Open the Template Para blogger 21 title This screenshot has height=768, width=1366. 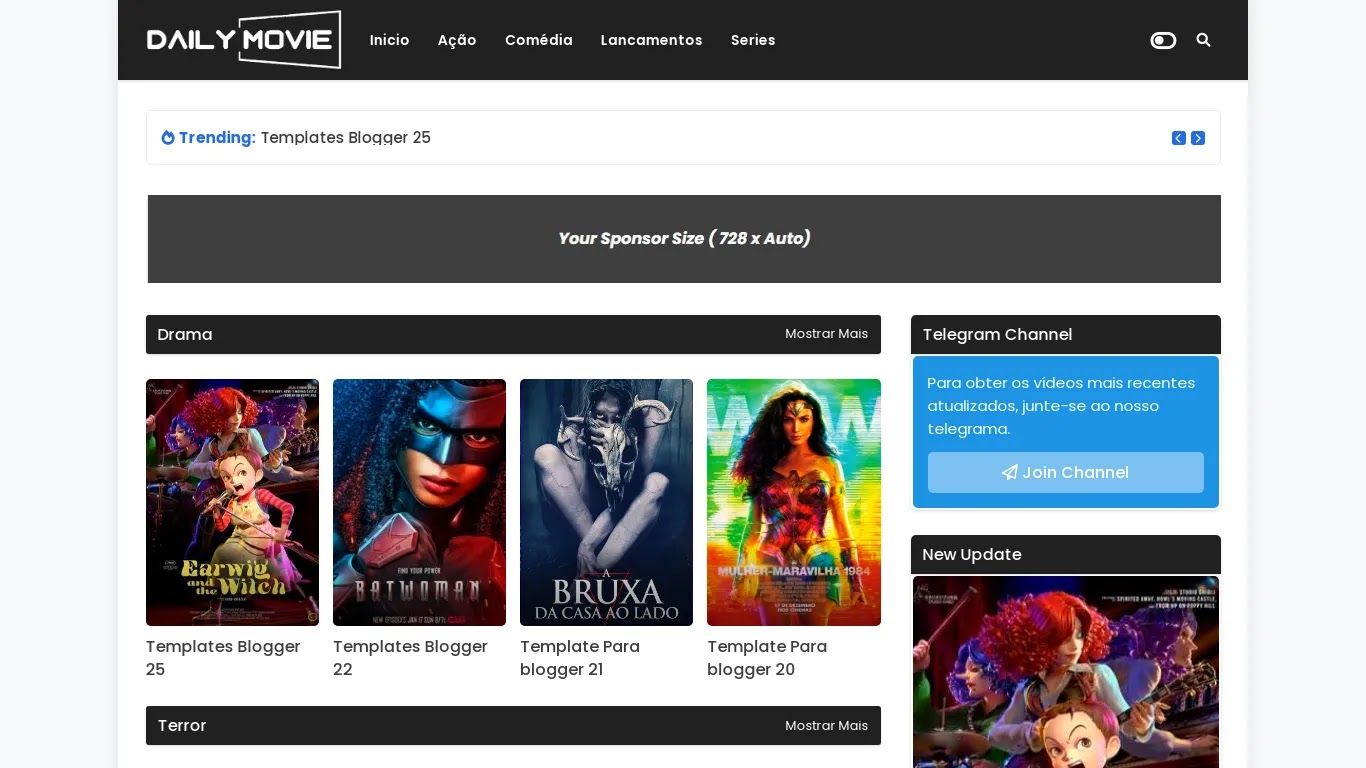pyautogui.click(x=580, y=658)
